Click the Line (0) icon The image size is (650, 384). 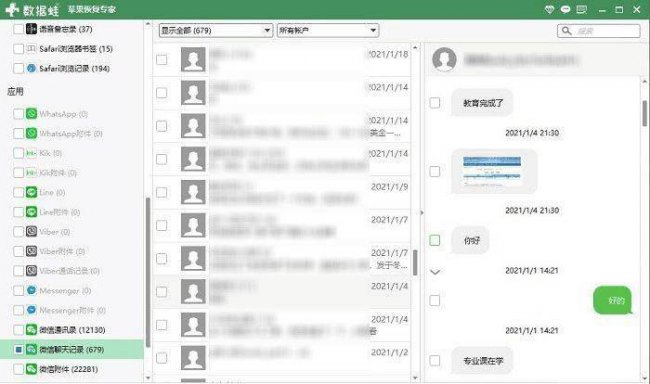[32, 192]
